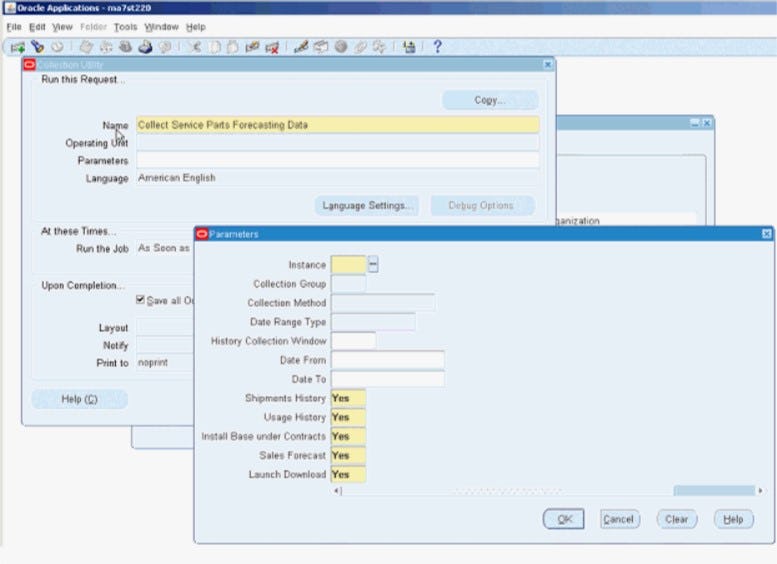The image size is (777, 564).
Task: Click the Oracle icon on Parameters title bar
Action: point(202,234)
